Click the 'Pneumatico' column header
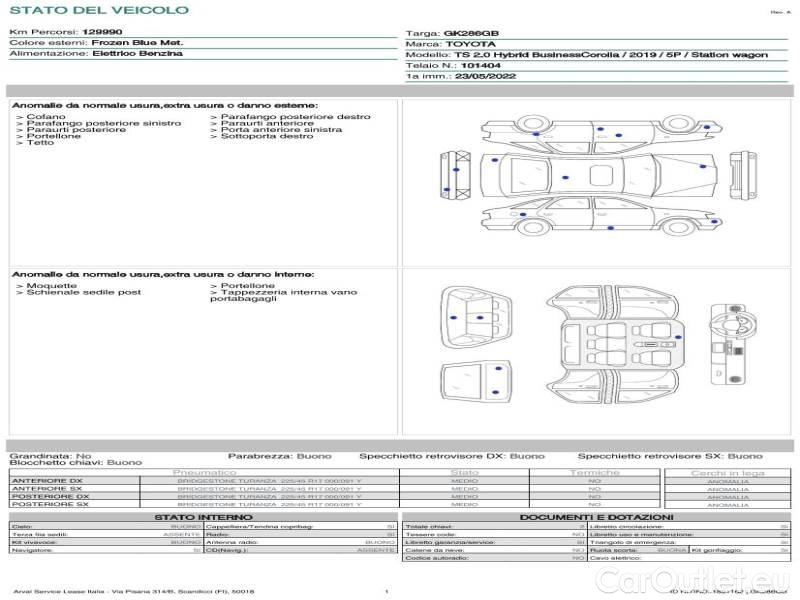This screenshot has width=800, height=600. click(x=205, y=473)
